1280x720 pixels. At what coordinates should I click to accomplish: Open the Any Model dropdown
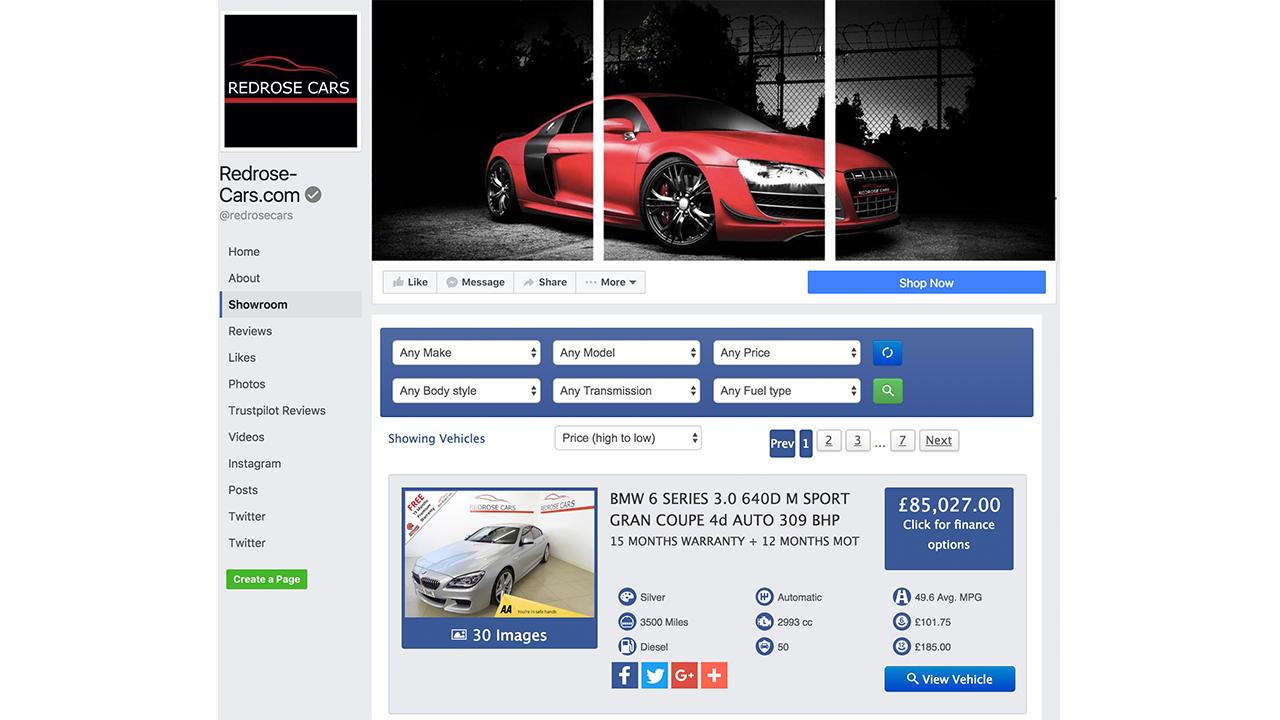click(626, 353)
